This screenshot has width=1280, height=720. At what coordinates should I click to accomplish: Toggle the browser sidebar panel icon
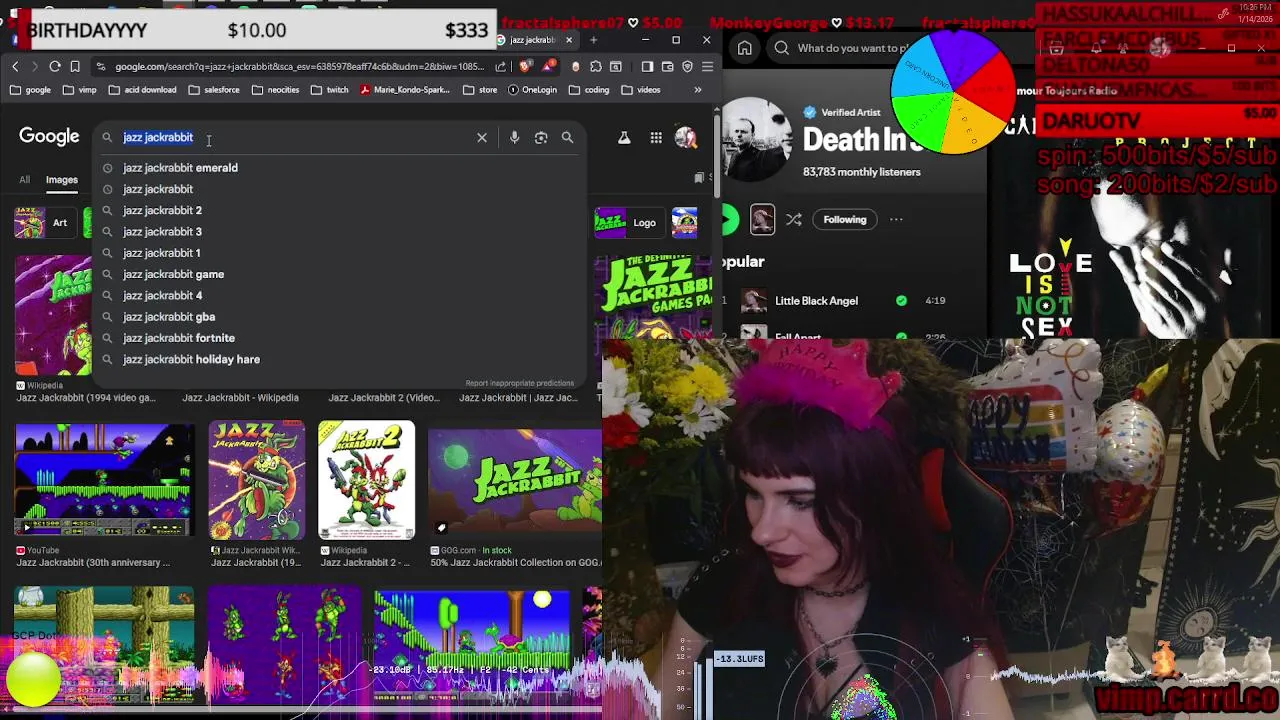[647, 67]
